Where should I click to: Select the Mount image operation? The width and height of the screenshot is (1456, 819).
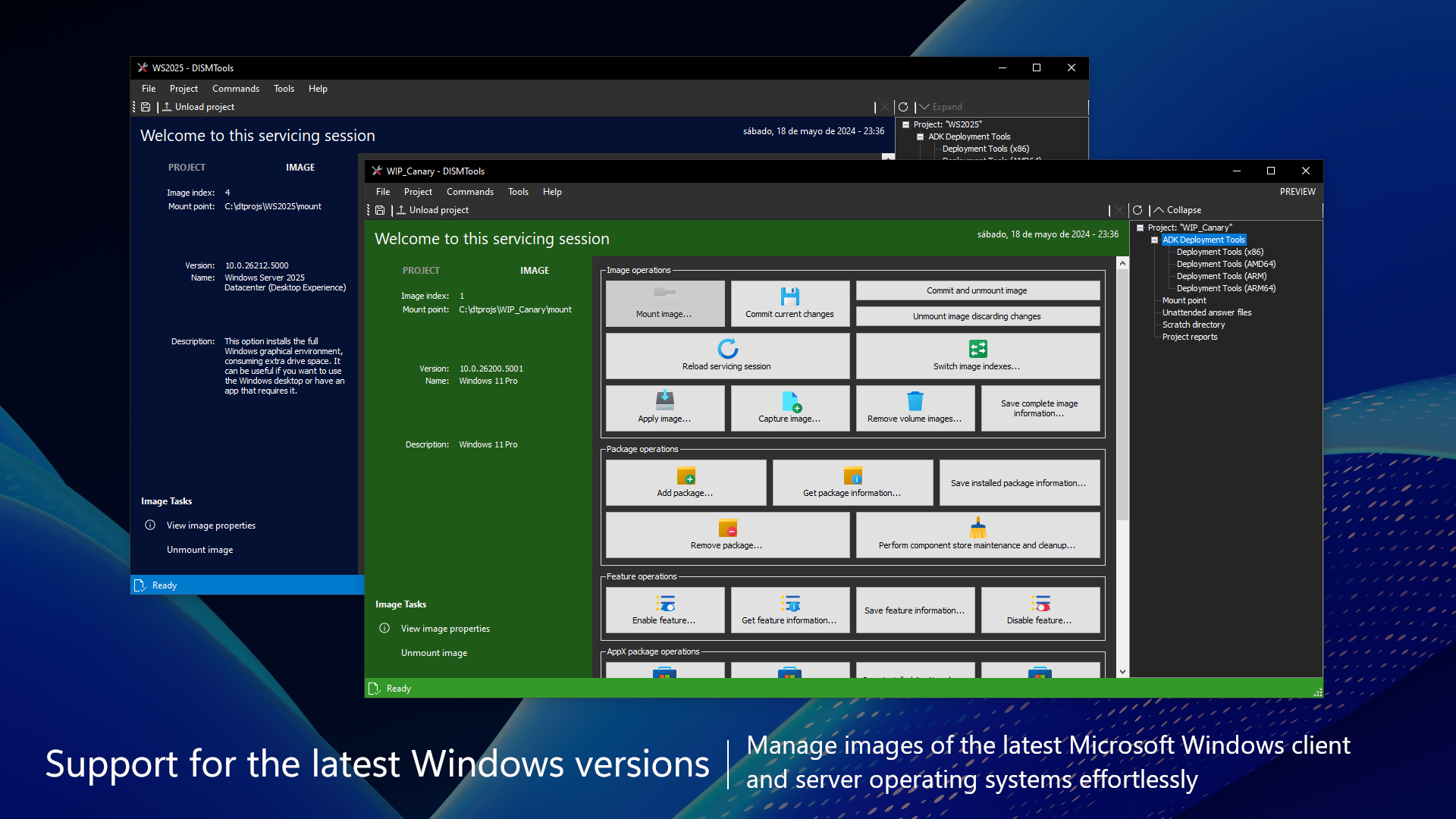click(x=665, y=303)
